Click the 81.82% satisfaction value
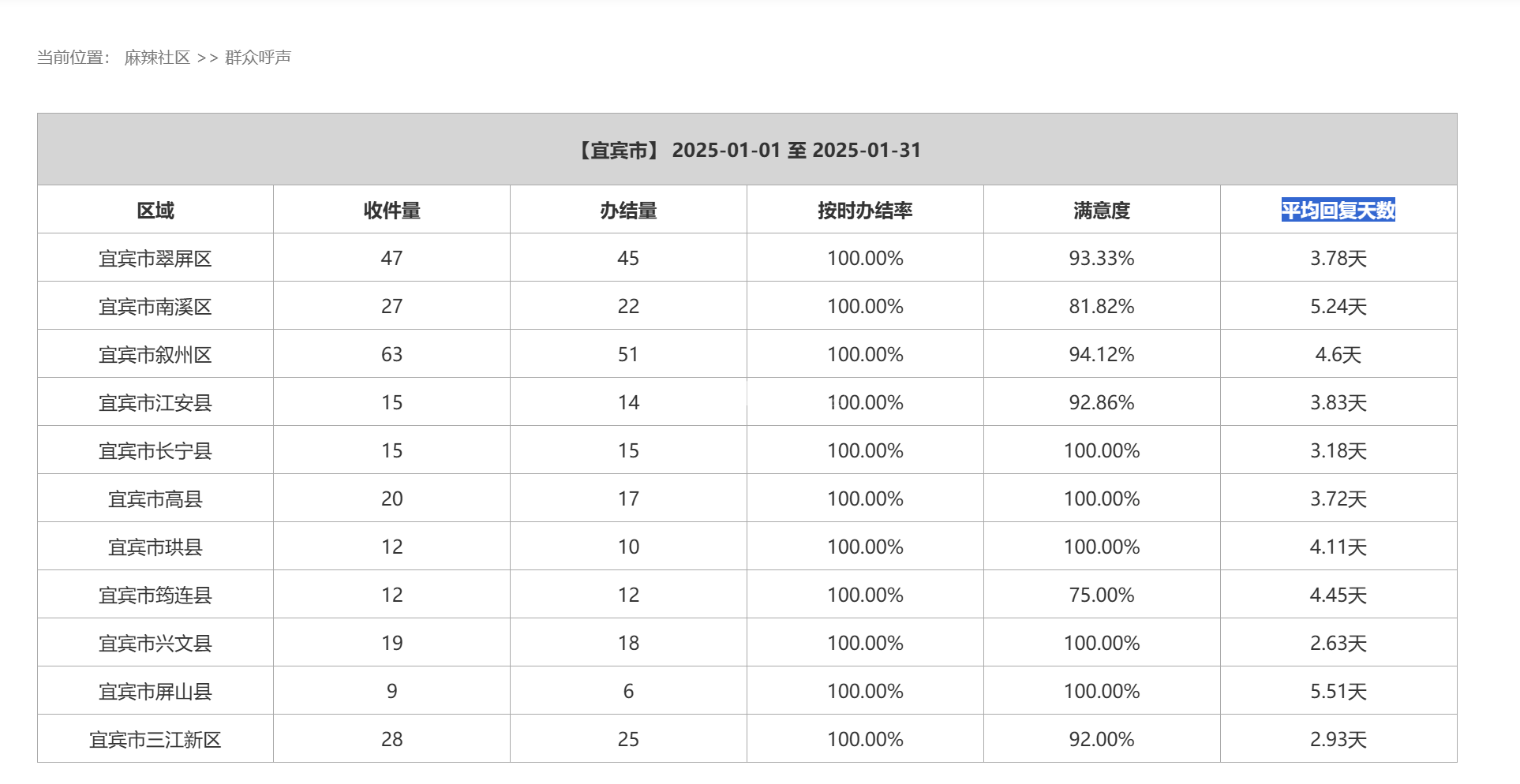 pyautogui.click(x=1102, y=307)
